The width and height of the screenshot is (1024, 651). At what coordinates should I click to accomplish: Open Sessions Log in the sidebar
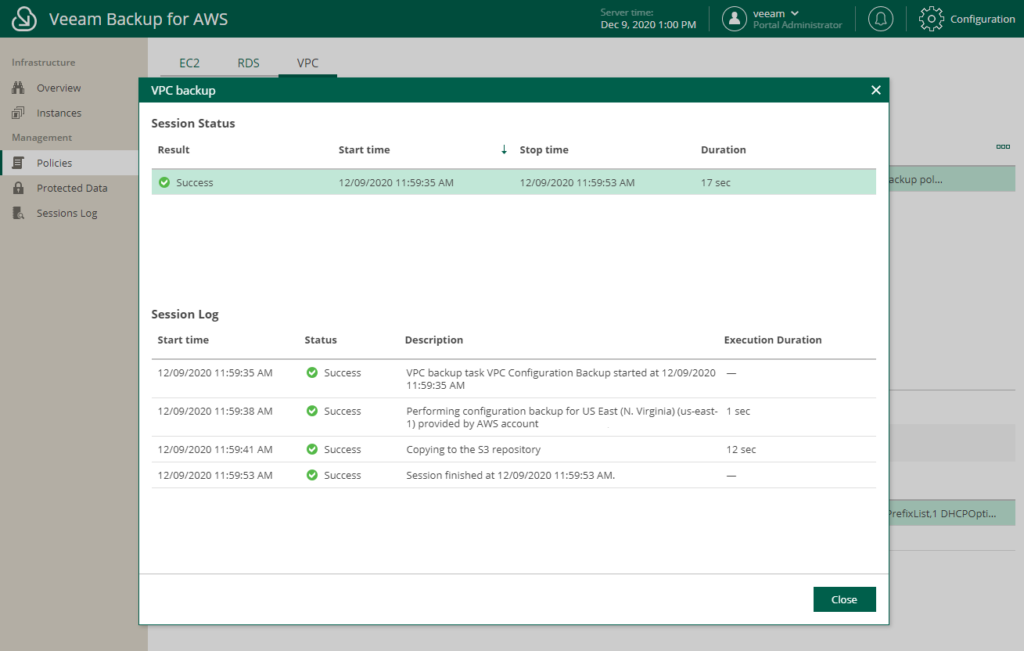point(69,213)
